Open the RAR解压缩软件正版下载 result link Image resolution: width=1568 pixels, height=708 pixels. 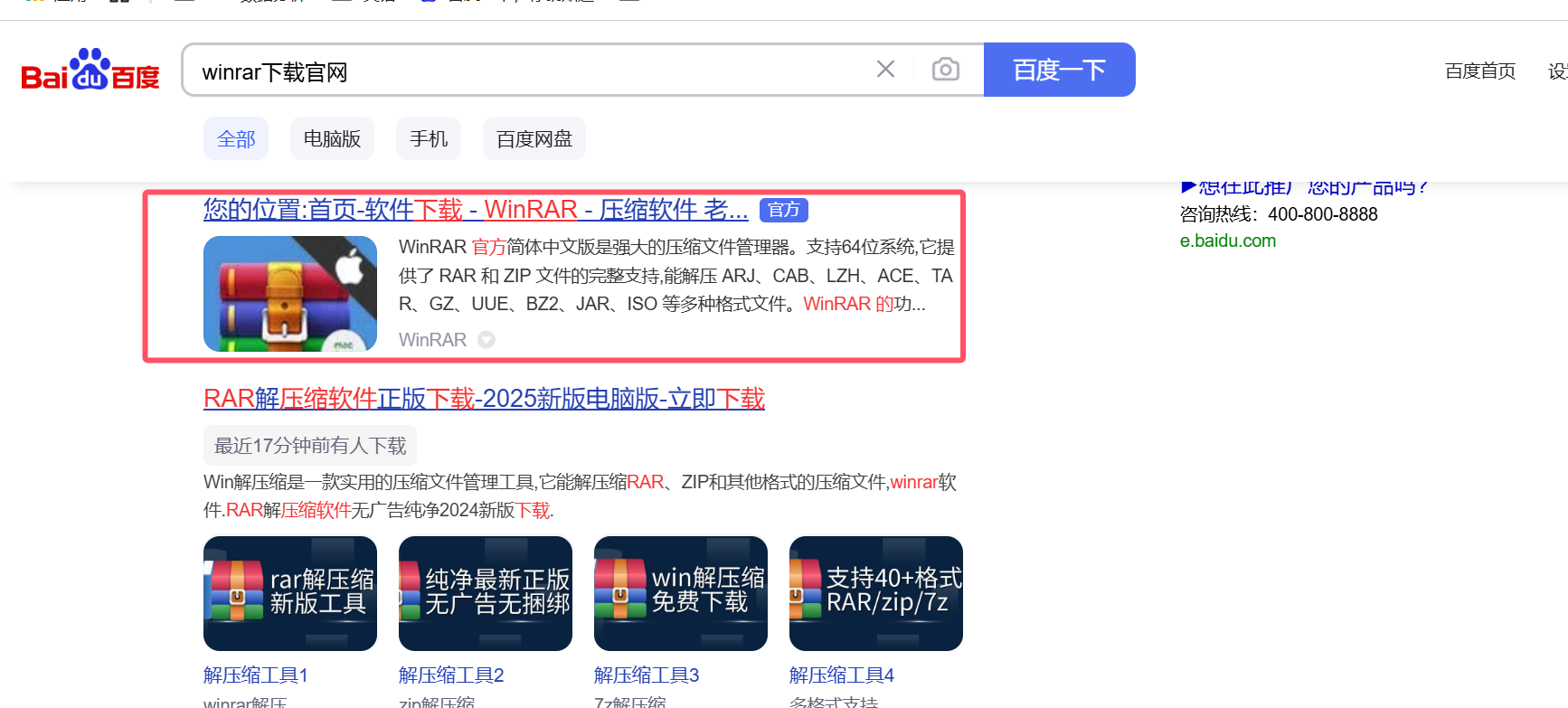coord(484,399)
